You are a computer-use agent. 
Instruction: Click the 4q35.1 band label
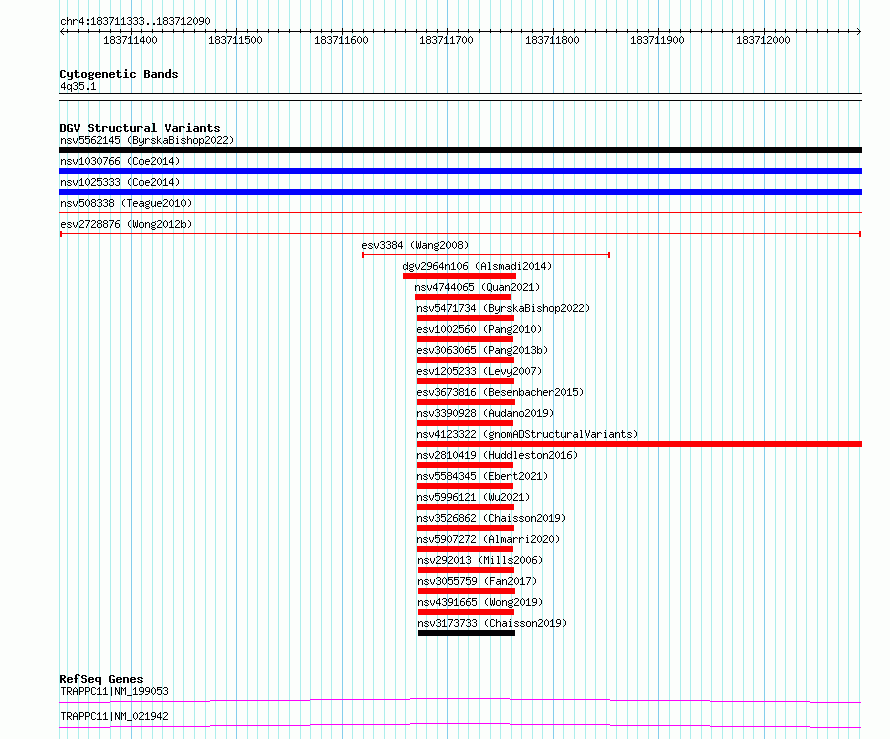[x=78, y=86]
